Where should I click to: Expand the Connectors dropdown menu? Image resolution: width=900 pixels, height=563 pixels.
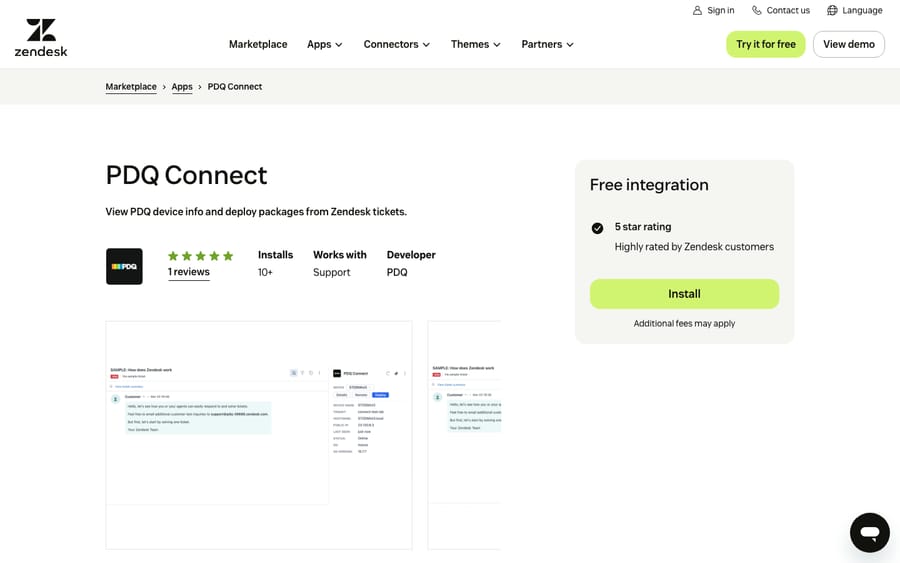coord(396,44)
